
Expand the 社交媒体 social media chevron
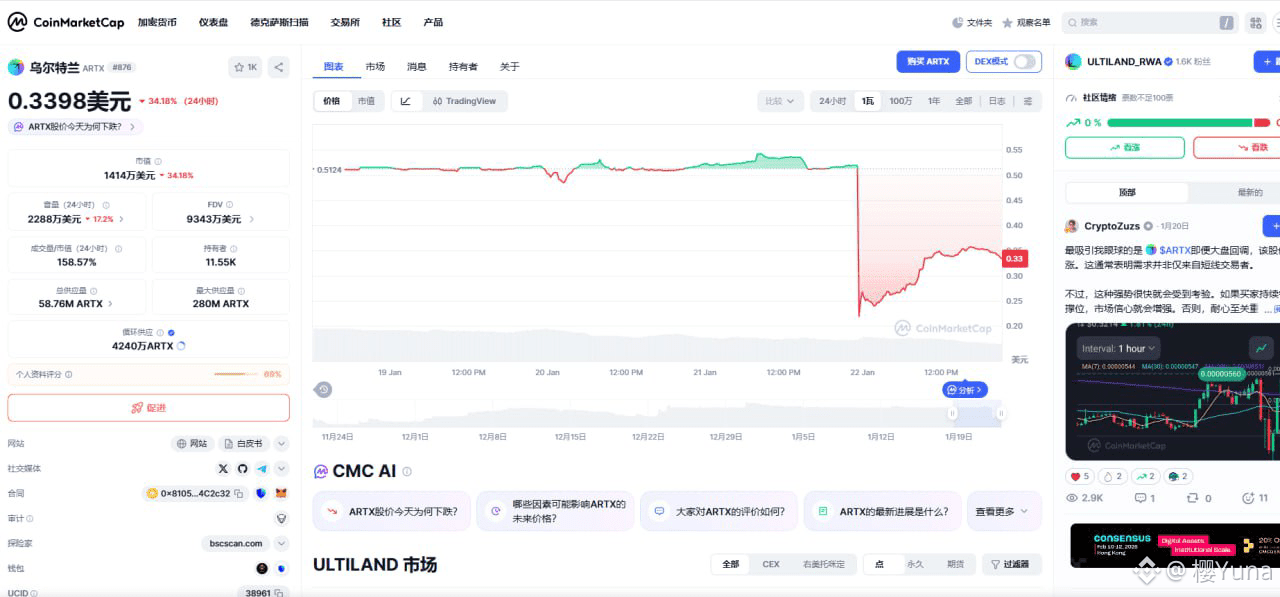coord(282,468)
